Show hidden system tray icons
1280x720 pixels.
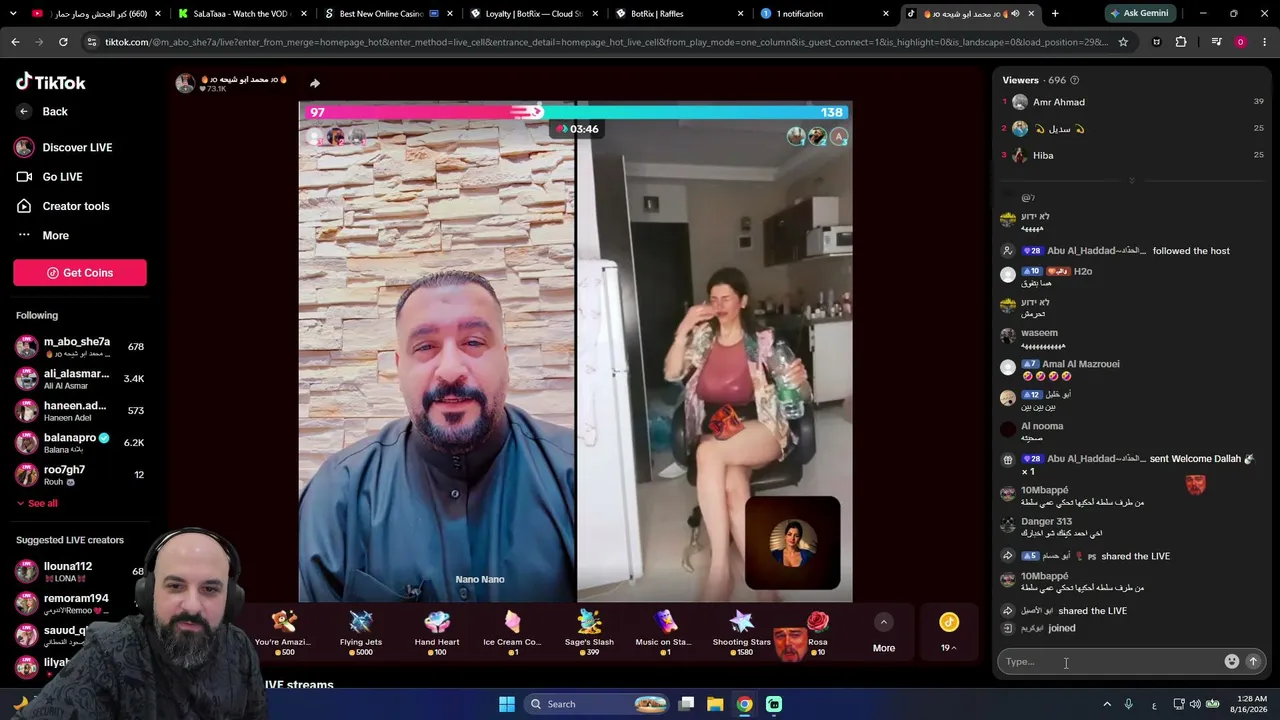(1107, 704)
